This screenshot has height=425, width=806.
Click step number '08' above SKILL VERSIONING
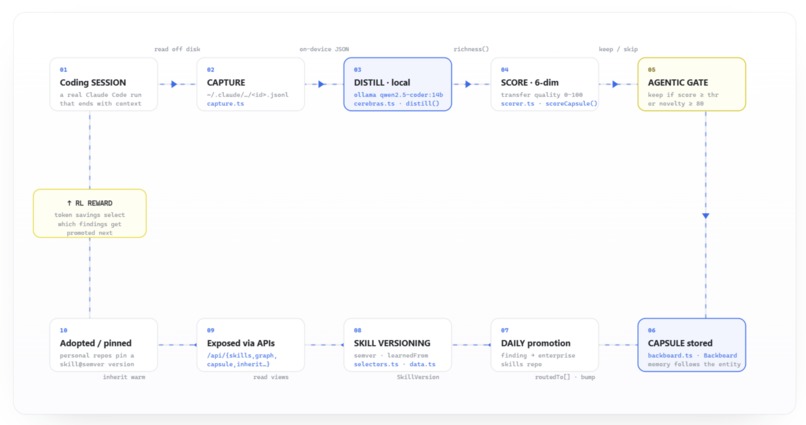point(357,330)
